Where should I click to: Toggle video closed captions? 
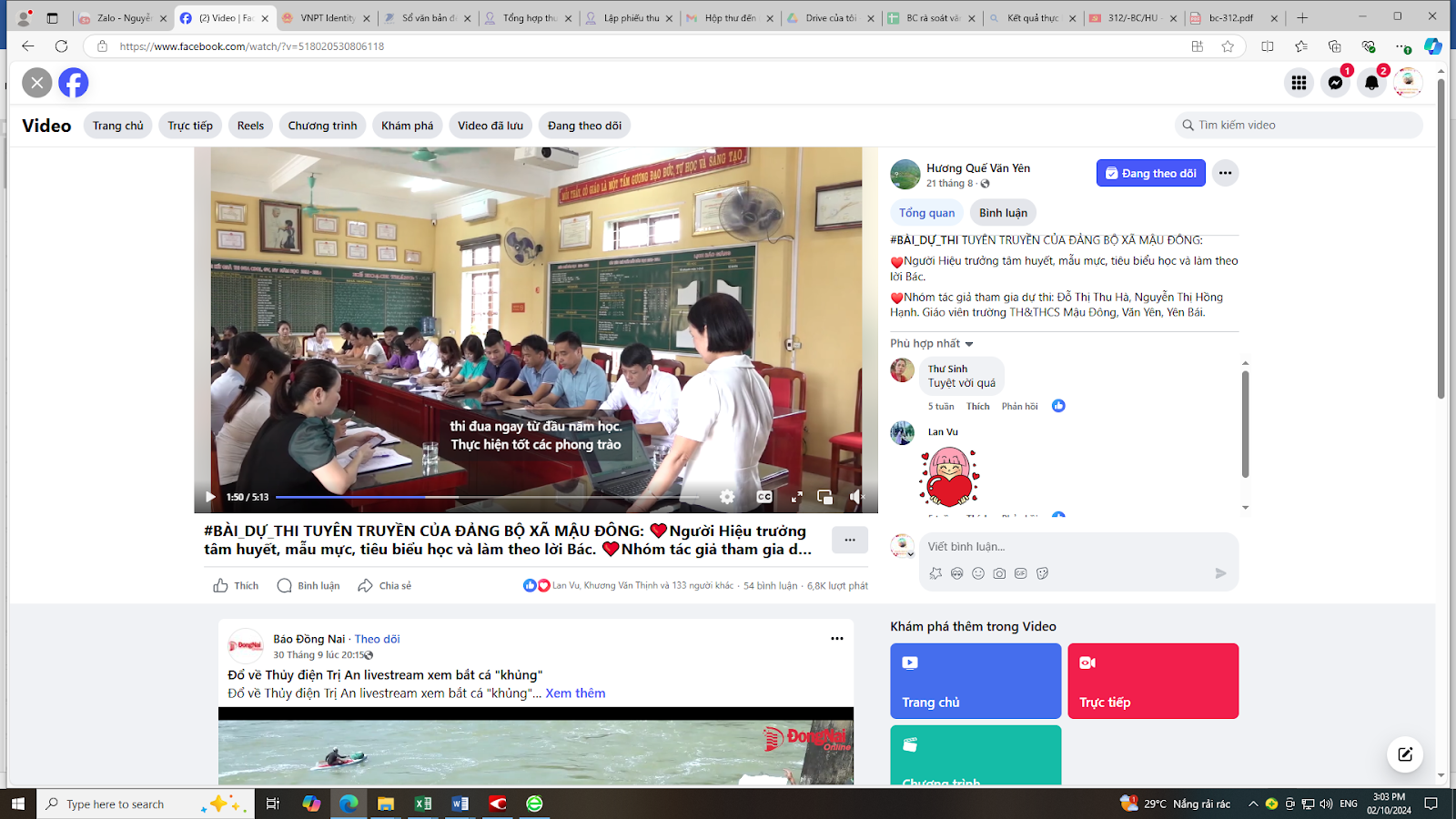(764, 497)
